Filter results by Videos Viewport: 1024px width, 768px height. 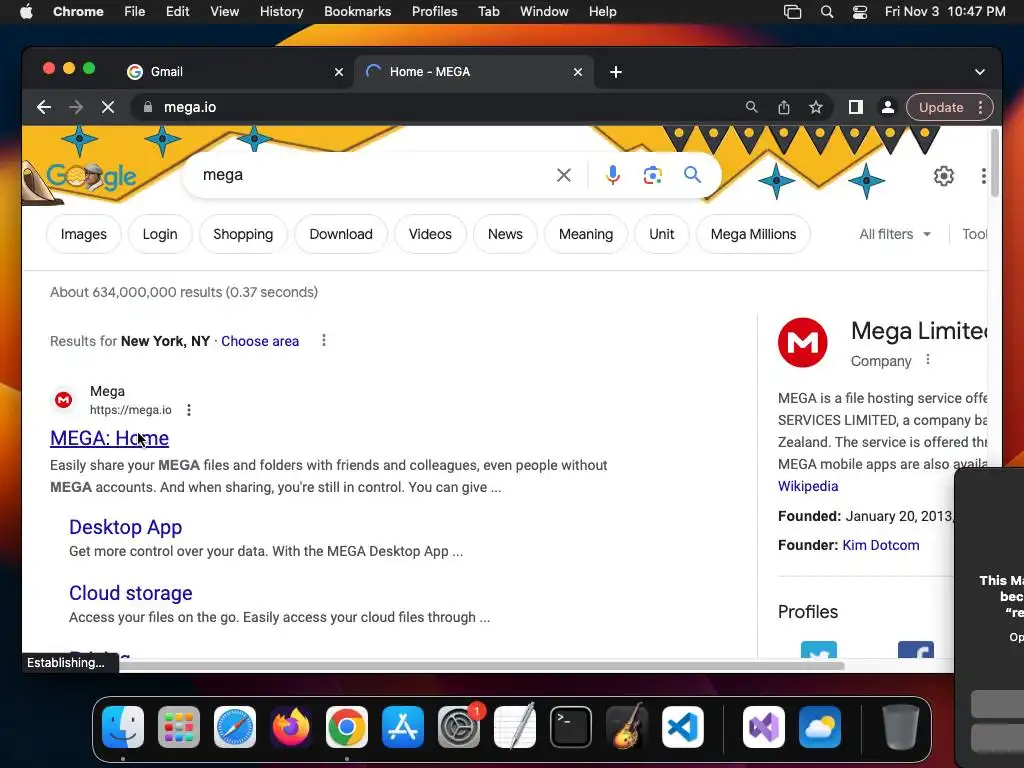430,234
